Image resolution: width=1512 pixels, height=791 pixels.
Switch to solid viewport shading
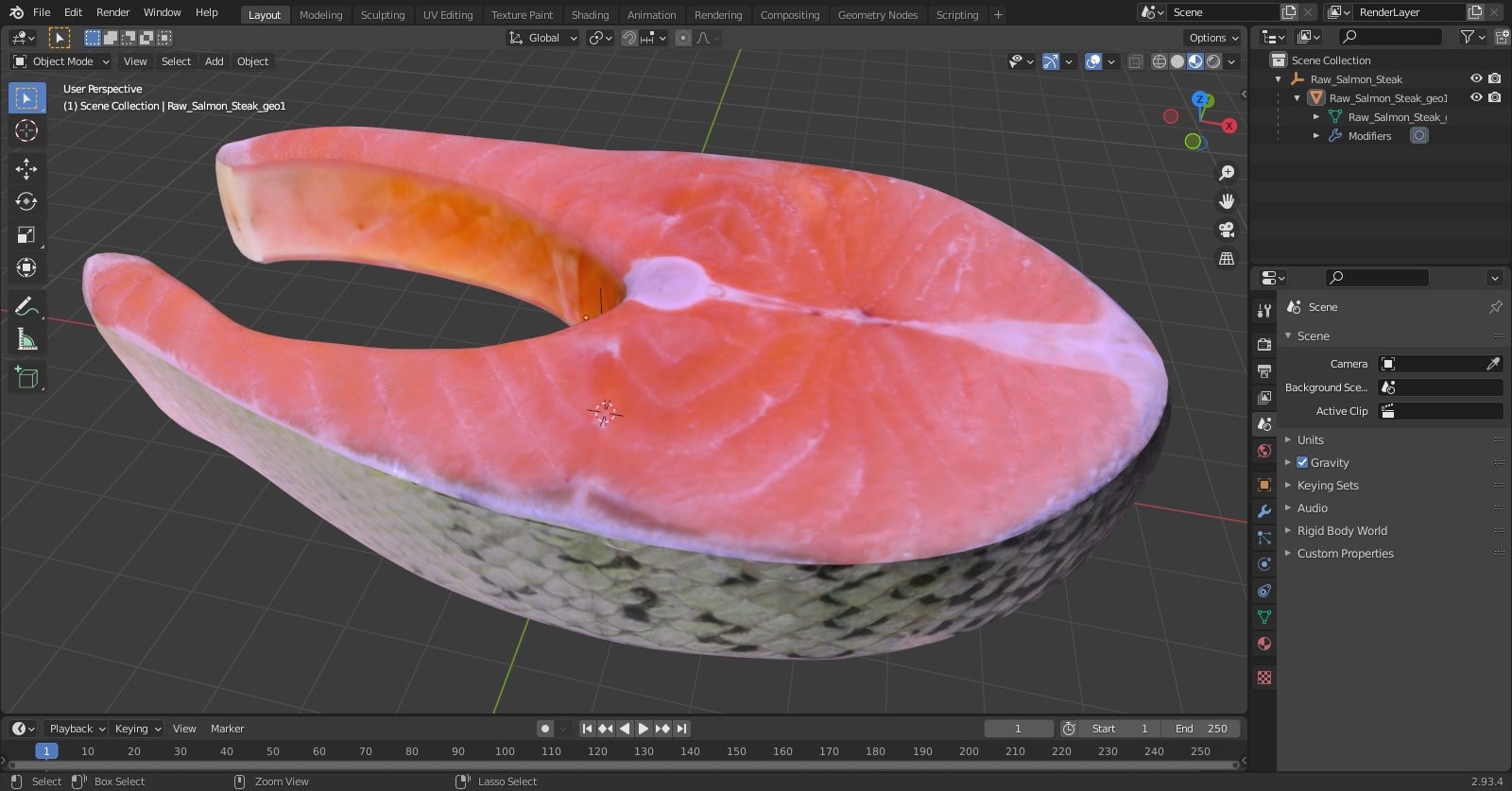(1177, 61)
